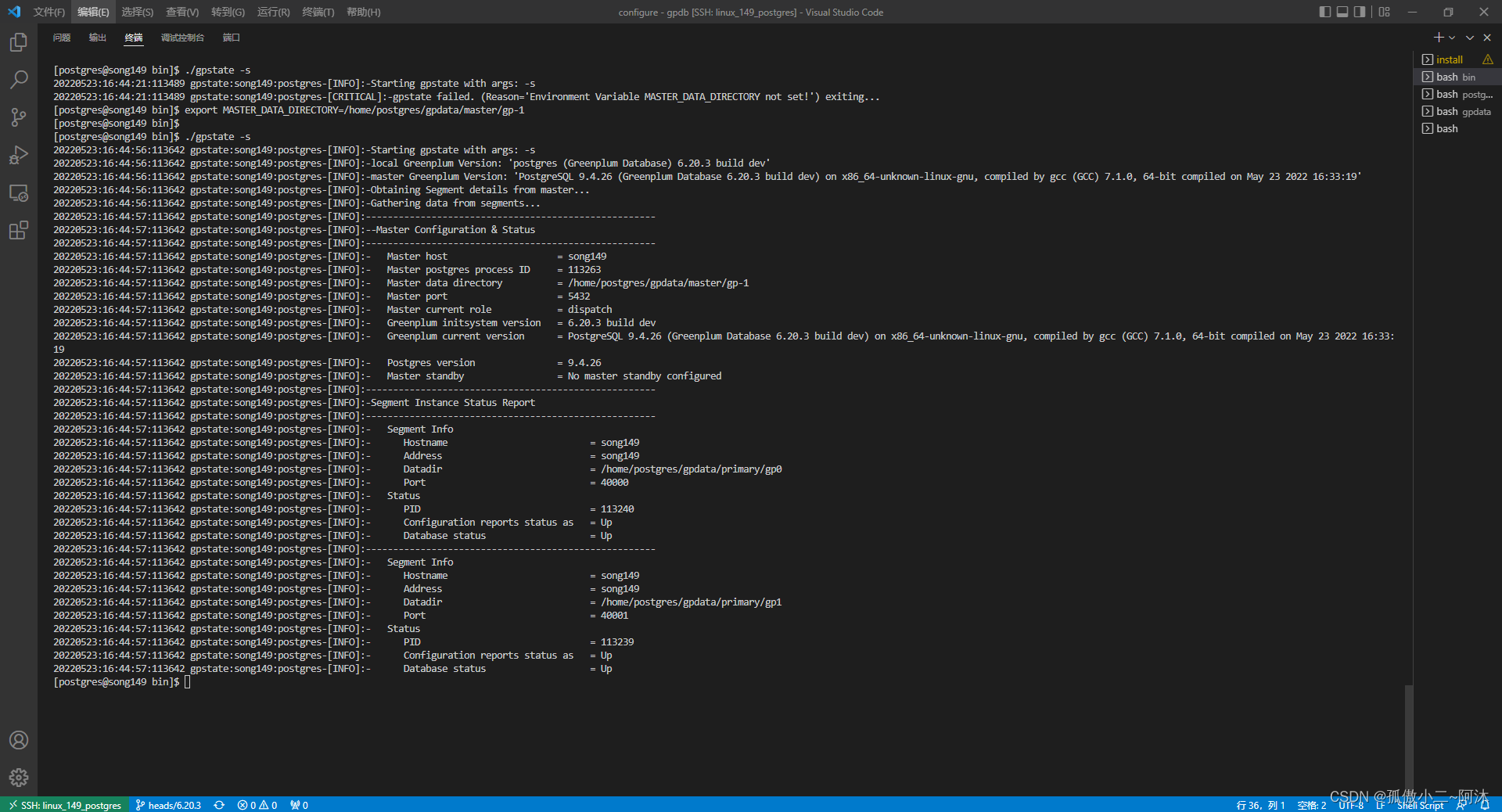Switch to the 终端 panel tab
The image size is (1502, 812).
click(134, 38)
